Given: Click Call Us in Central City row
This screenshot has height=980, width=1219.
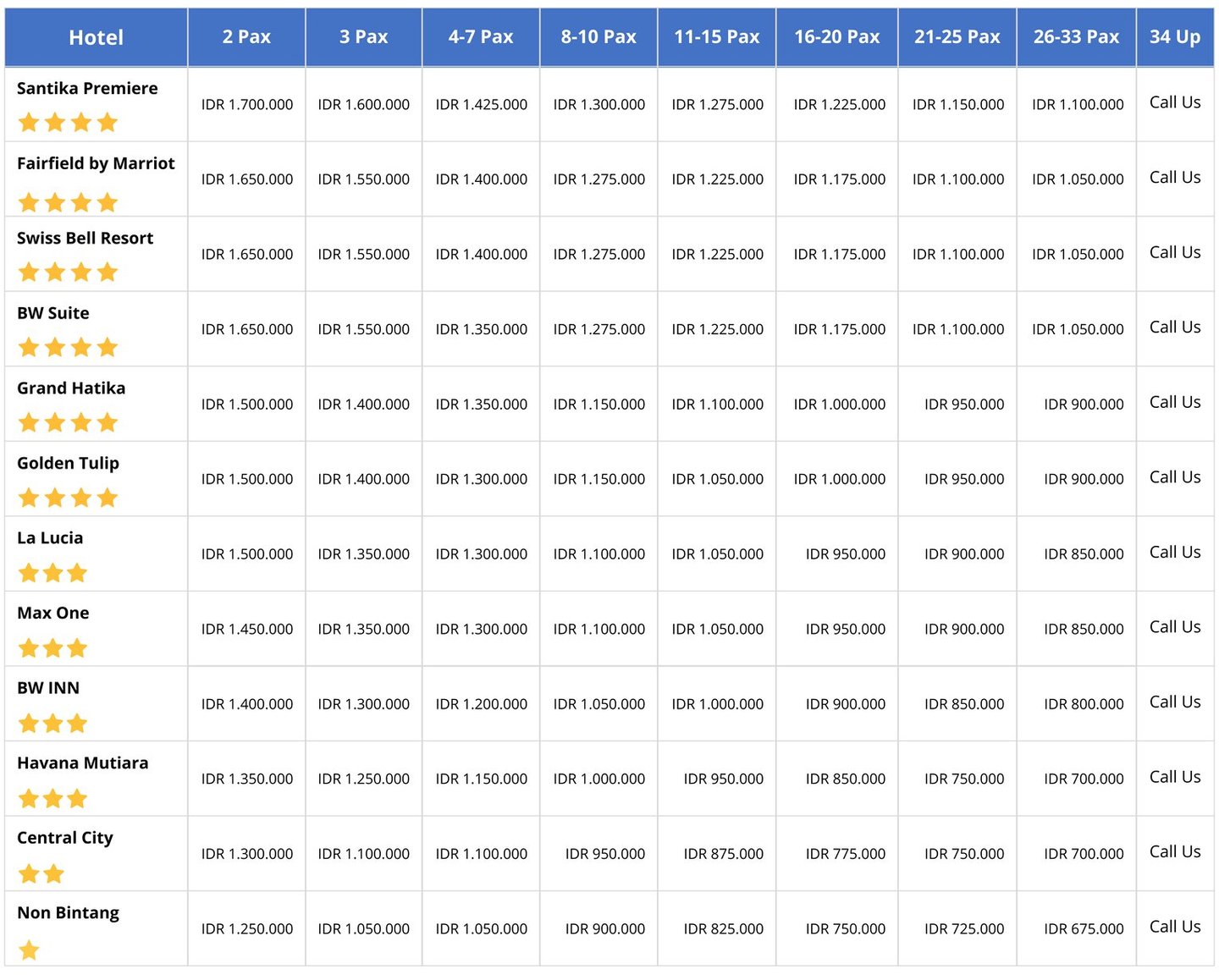Looking at the screenshot, I should coord(1175,852).
